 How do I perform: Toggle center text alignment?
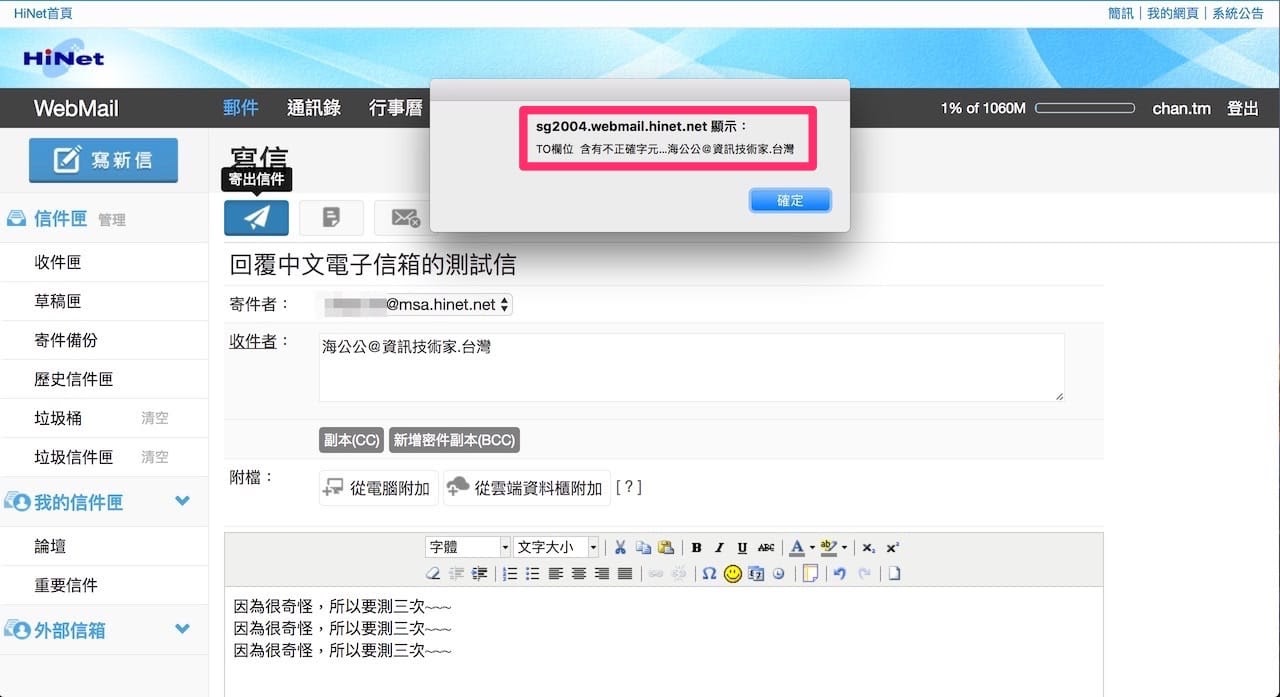(578, 573)
